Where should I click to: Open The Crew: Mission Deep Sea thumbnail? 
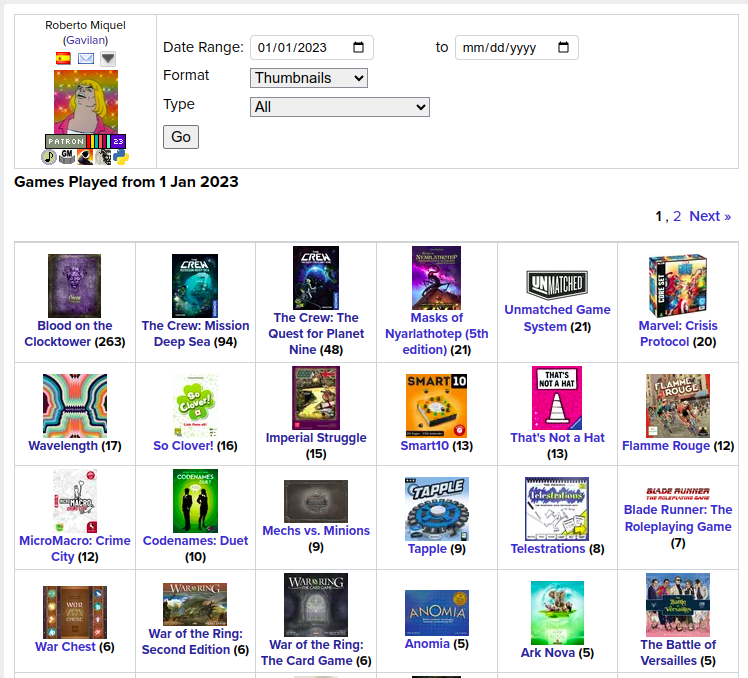tap(195, 286)
